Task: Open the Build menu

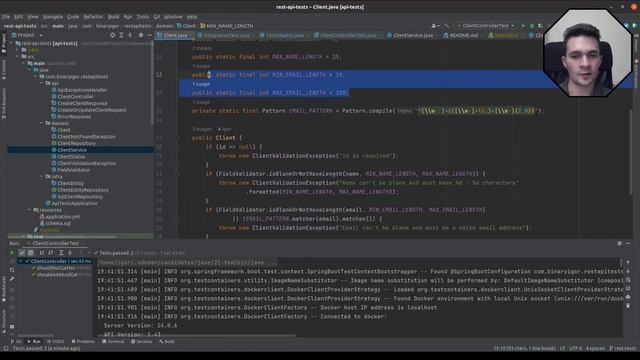Action: tap(113, 17)
